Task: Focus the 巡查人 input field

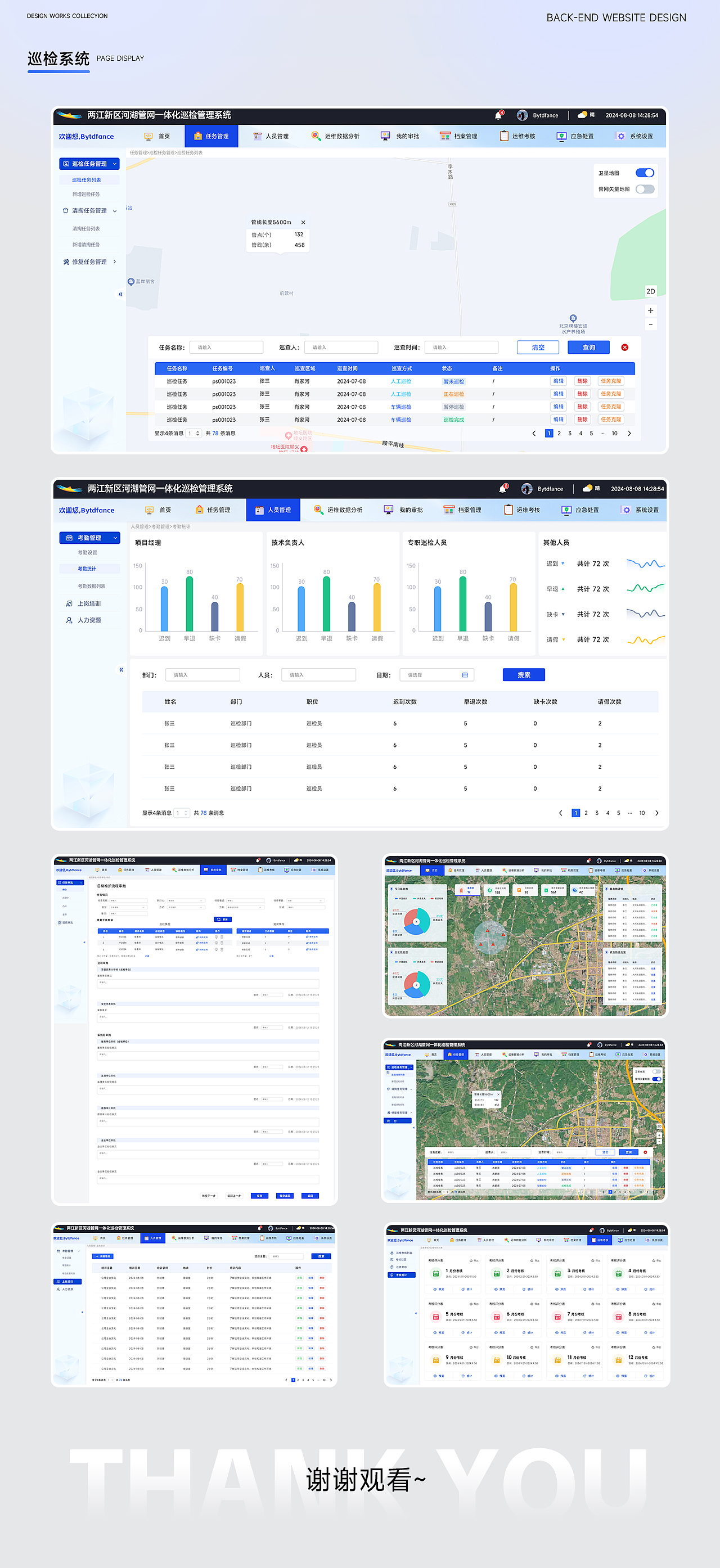Action: [x=341, y=348]
